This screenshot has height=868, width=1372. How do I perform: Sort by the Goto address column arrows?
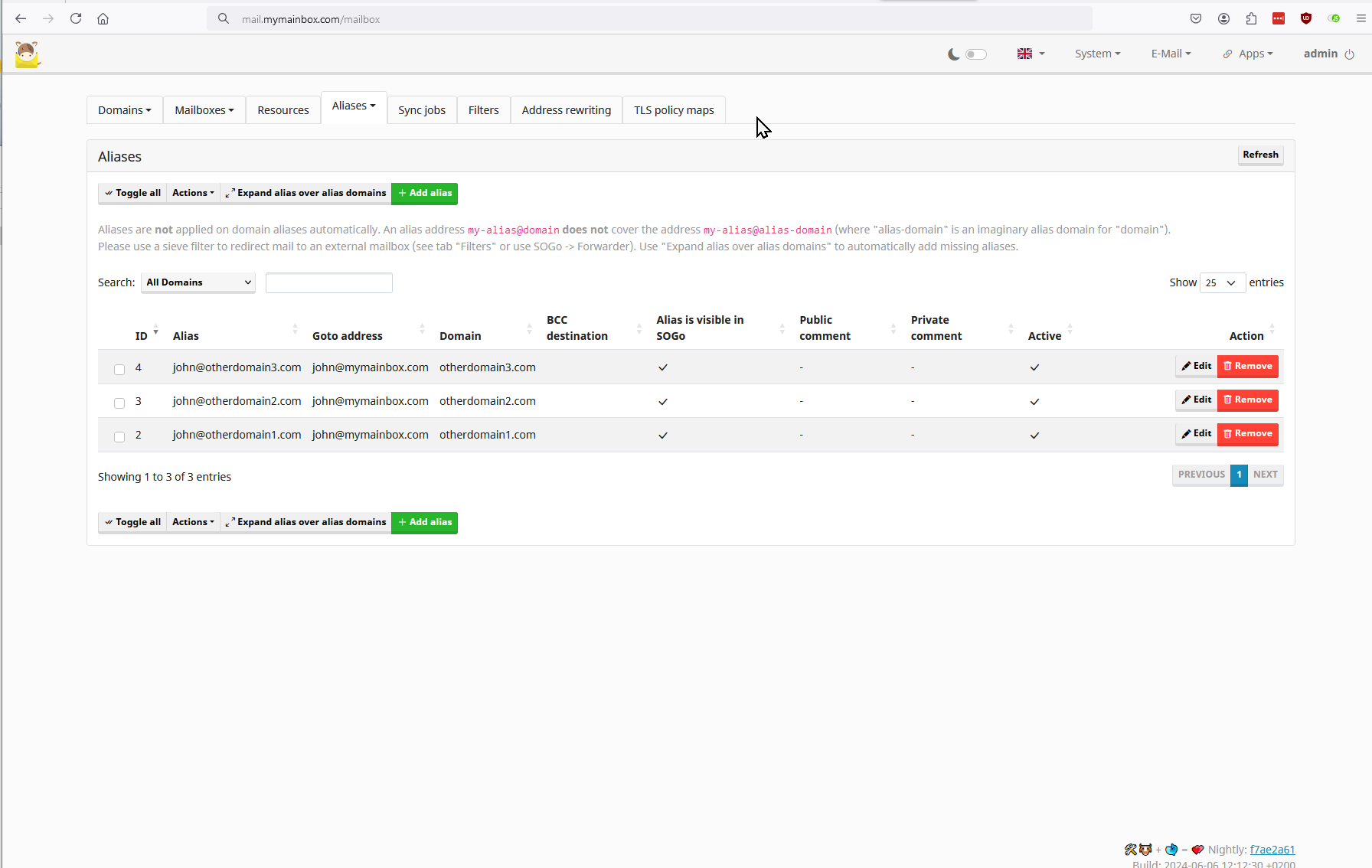click(422, 329)
